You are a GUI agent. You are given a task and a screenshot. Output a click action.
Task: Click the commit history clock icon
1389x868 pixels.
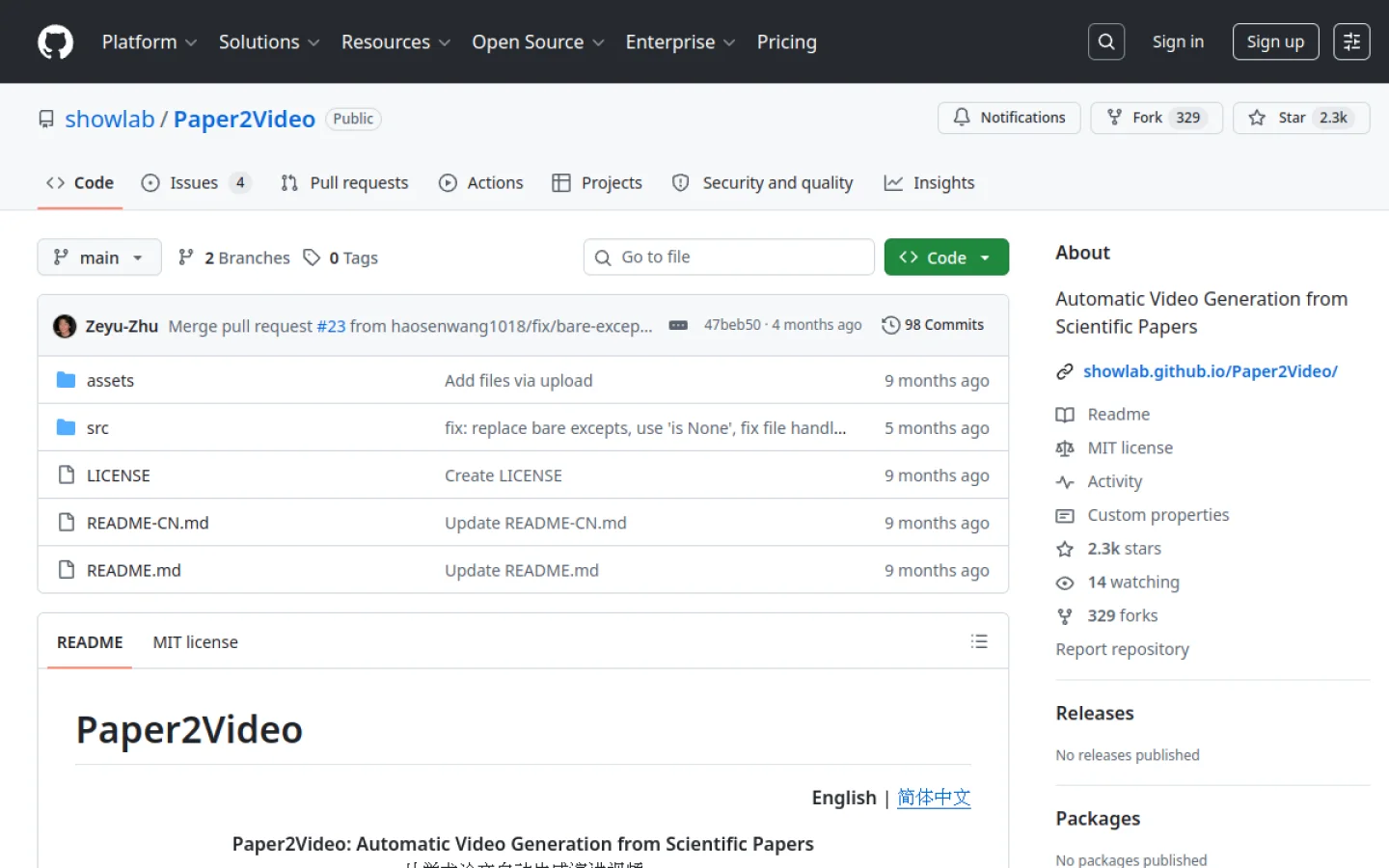coord(891,325)
